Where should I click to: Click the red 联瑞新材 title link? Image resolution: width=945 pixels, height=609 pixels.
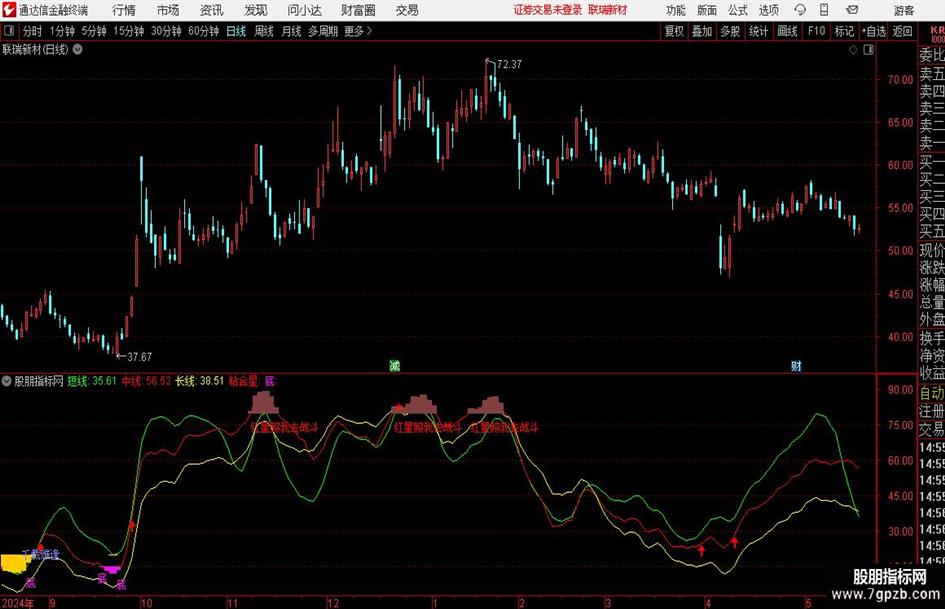608,10
